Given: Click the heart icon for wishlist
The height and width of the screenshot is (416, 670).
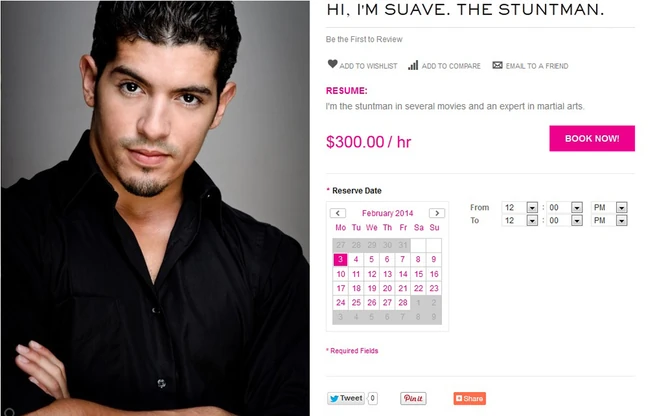Looking at the screenshot, I should 332,64.
